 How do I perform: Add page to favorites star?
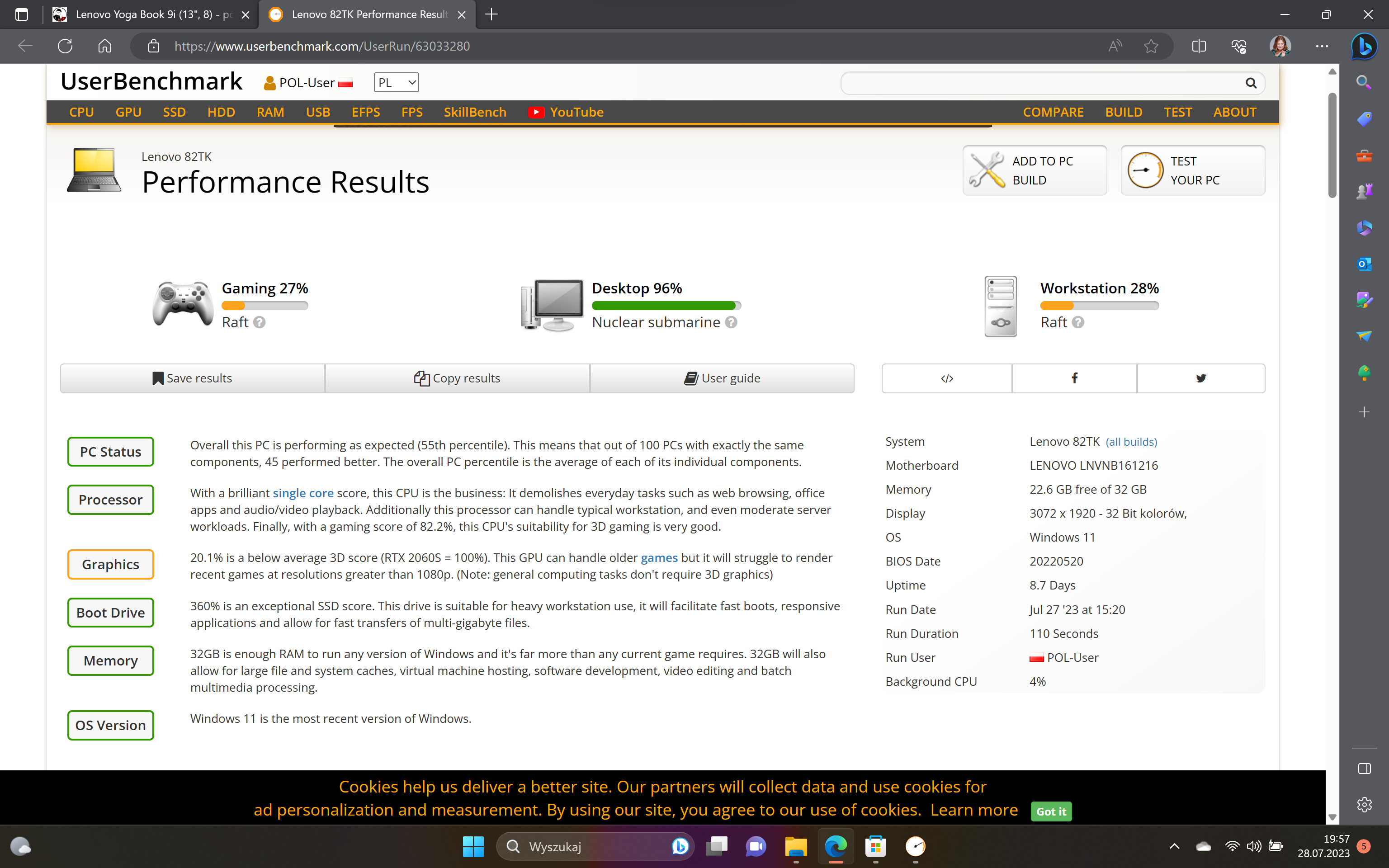[1150, 46]
